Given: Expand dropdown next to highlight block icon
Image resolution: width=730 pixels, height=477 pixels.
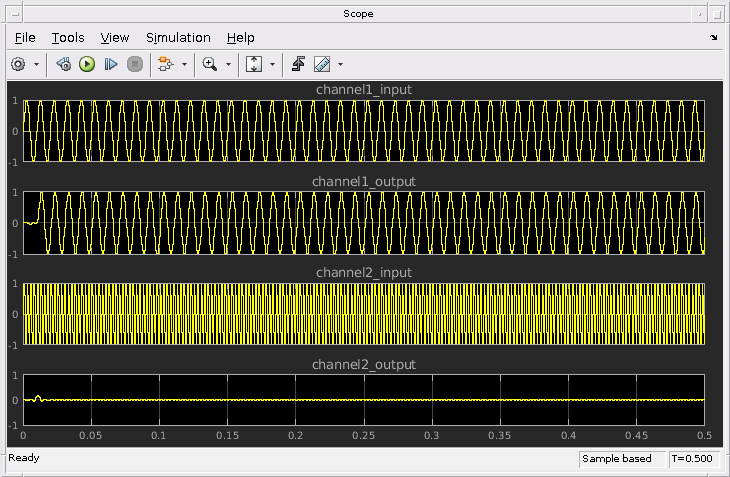Looking at the screenshot, I should 184,64.
